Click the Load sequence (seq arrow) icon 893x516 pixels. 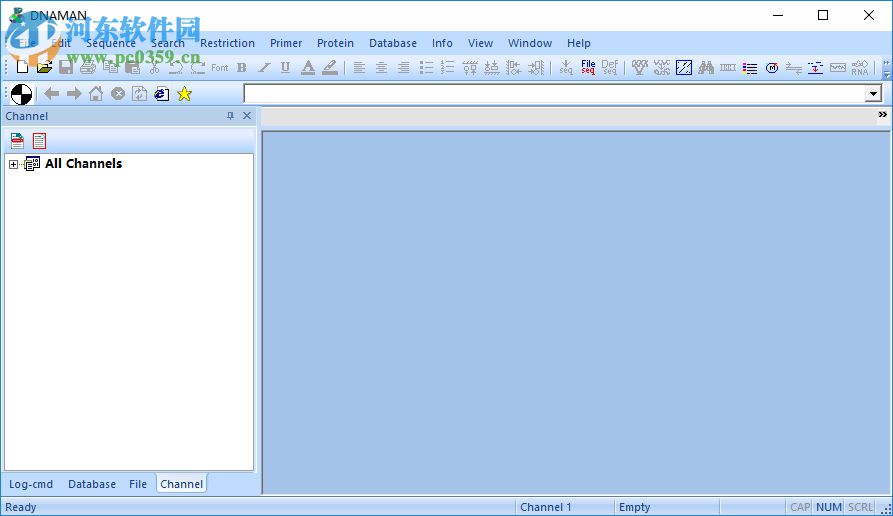pyautogui.click(x=566, y=67)
